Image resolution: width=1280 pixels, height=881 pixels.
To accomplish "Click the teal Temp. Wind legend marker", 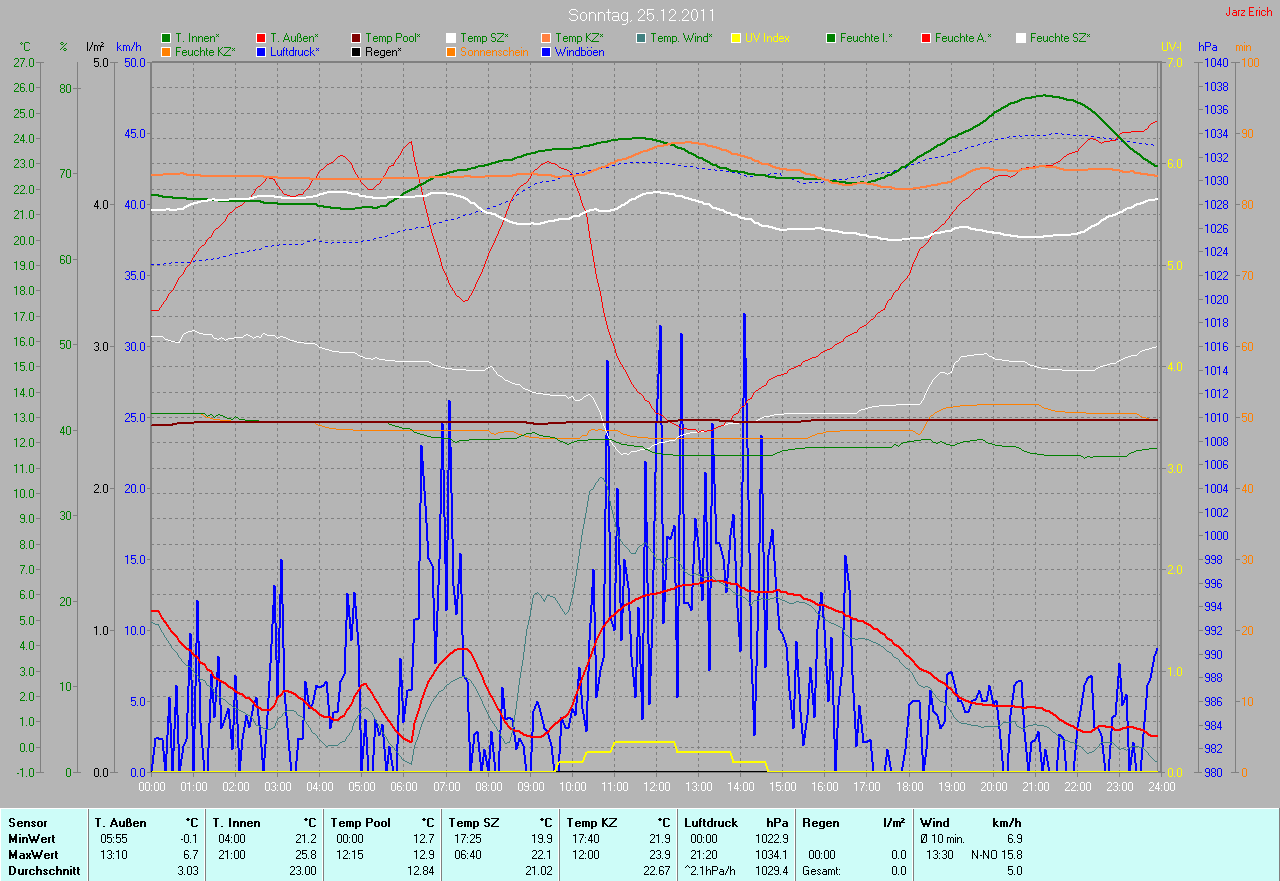I will (x=641, y=38).
